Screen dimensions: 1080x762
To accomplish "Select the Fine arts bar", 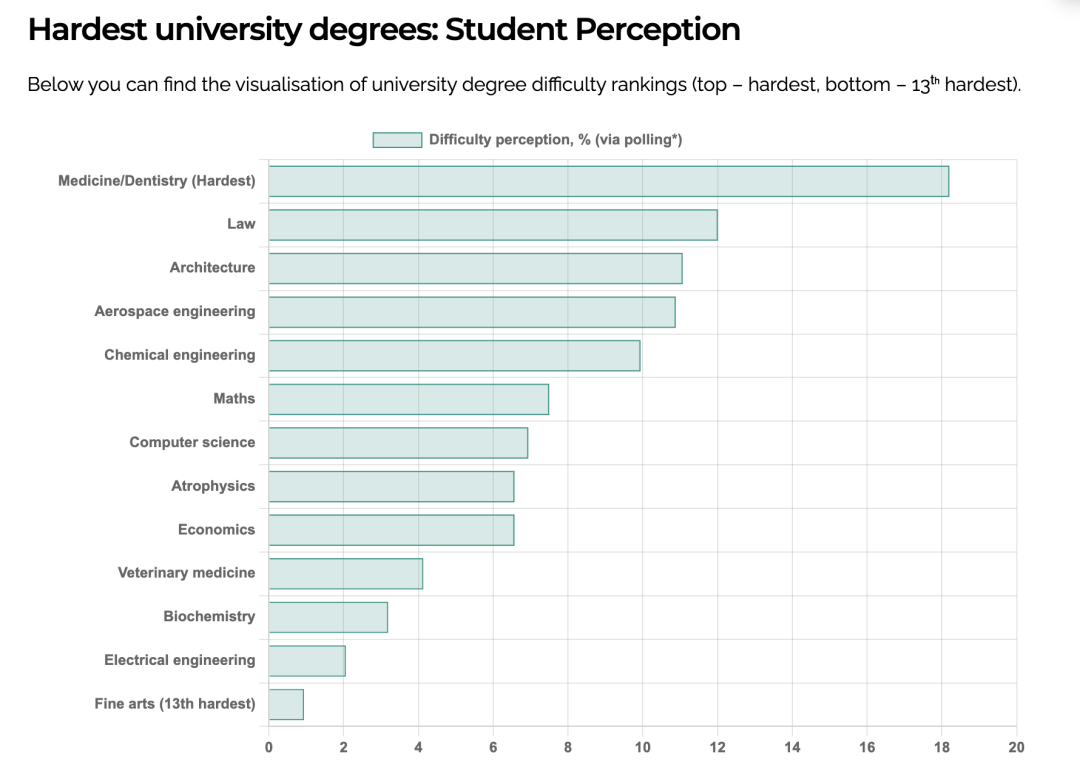I will pyautogui.click(x=286, y=704).
